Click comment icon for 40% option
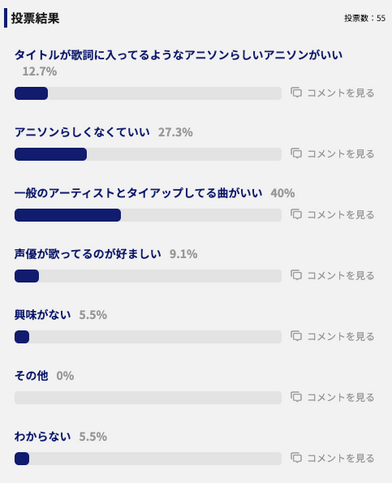The width and height of the screenshot is (392, 483). 296,214
